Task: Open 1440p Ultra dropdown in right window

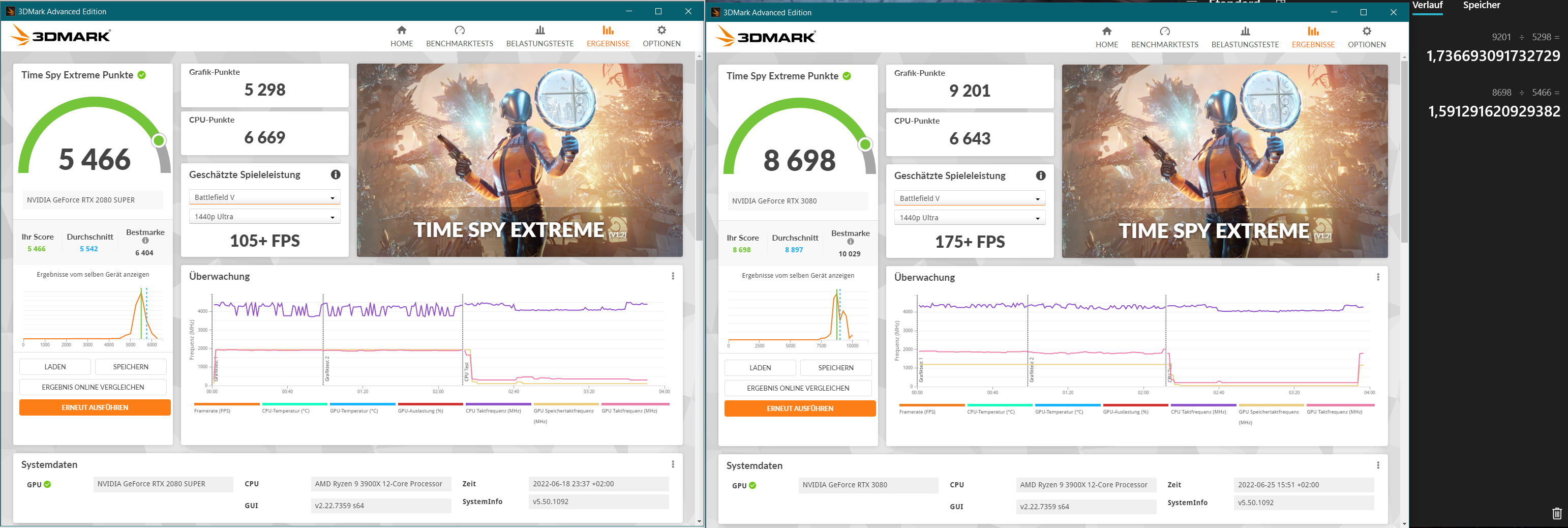Action: (x=970, y=218)
